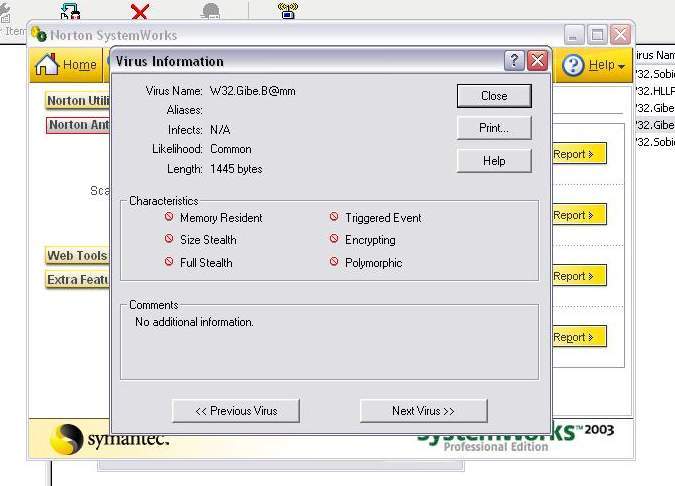Click the 'Common' likelihood value
Screen dimensions: 675x486
click(x=231, y=149)
